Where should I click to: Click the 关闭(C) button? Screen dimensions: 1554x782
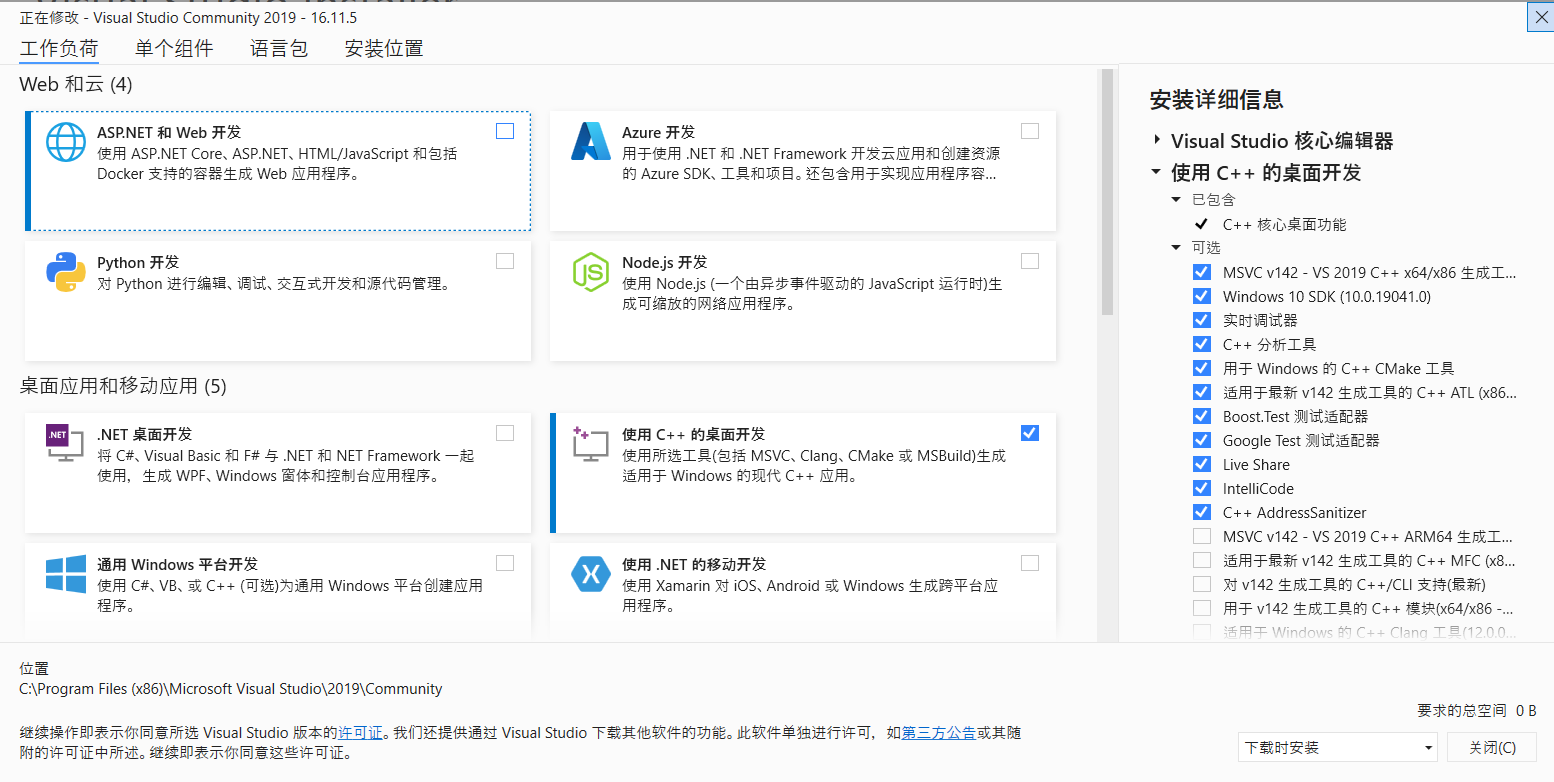tap(1492, 747)
